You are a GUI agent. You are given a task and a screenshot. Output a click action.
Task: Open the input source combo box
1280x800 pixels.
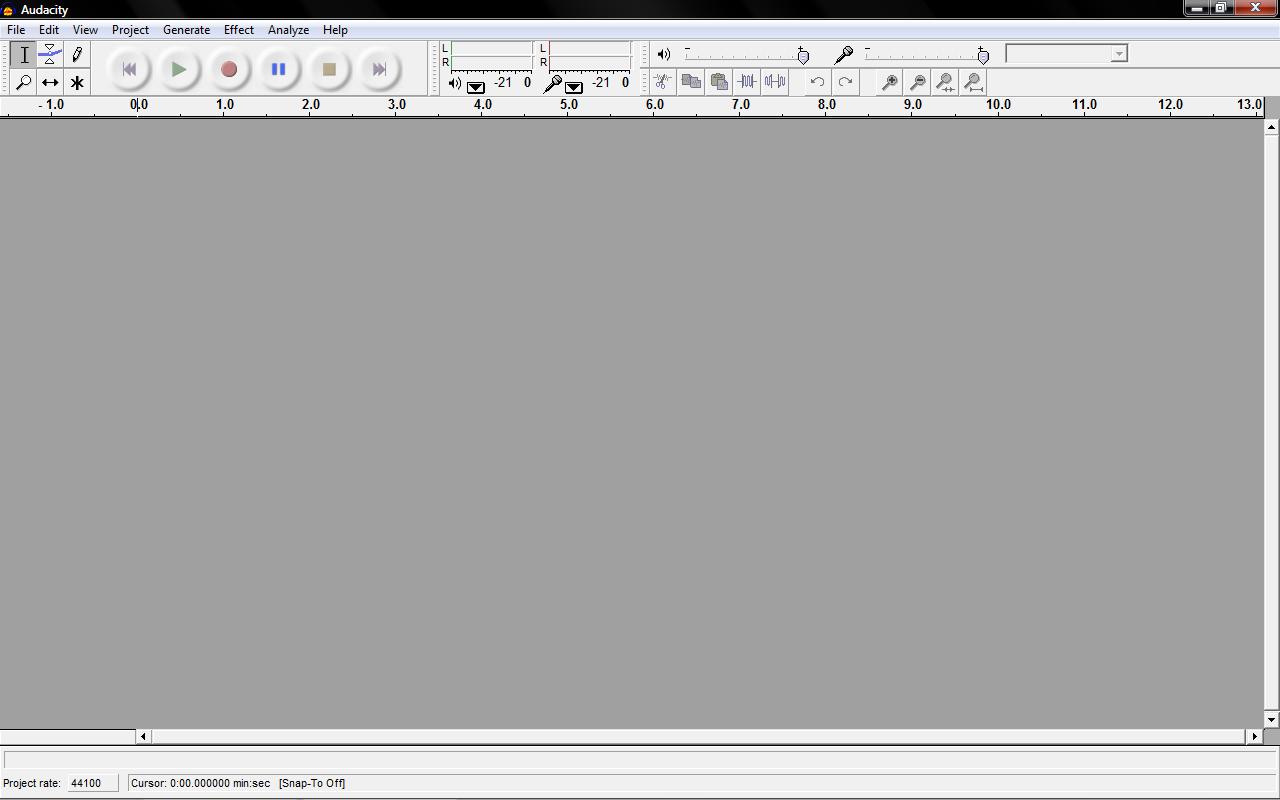pyautogui.click(x=1066, y=54)
